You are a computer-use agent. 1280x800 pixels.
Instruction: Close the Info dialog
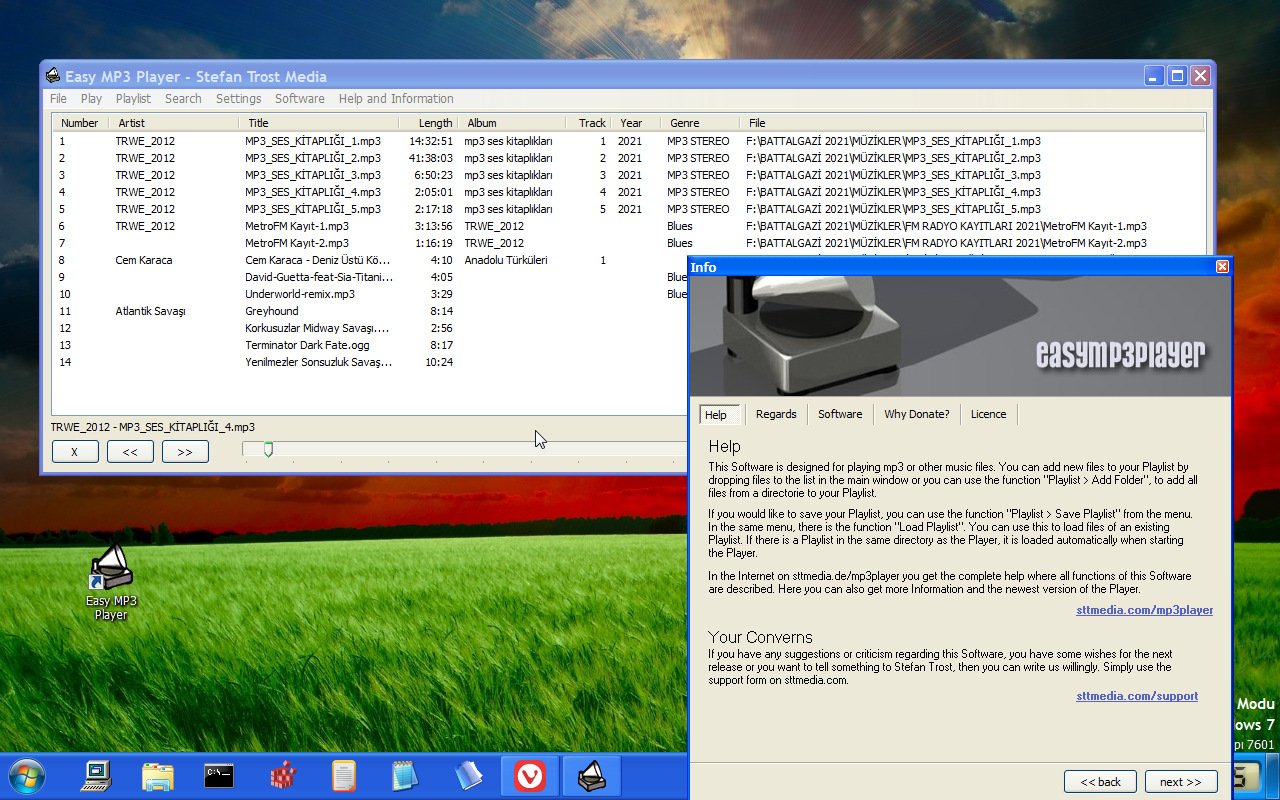click(1222, 267)
